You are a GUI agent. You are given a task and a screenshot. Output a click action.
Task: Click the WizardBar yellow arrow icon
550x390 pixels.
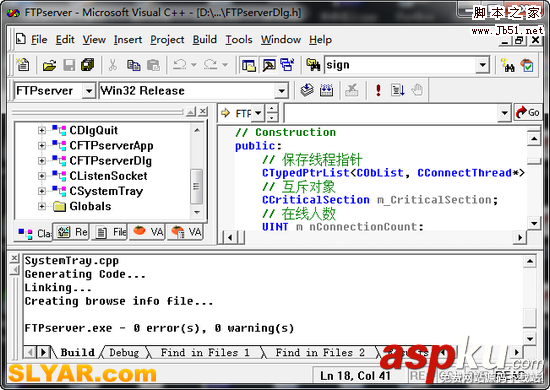pos(226,113)
